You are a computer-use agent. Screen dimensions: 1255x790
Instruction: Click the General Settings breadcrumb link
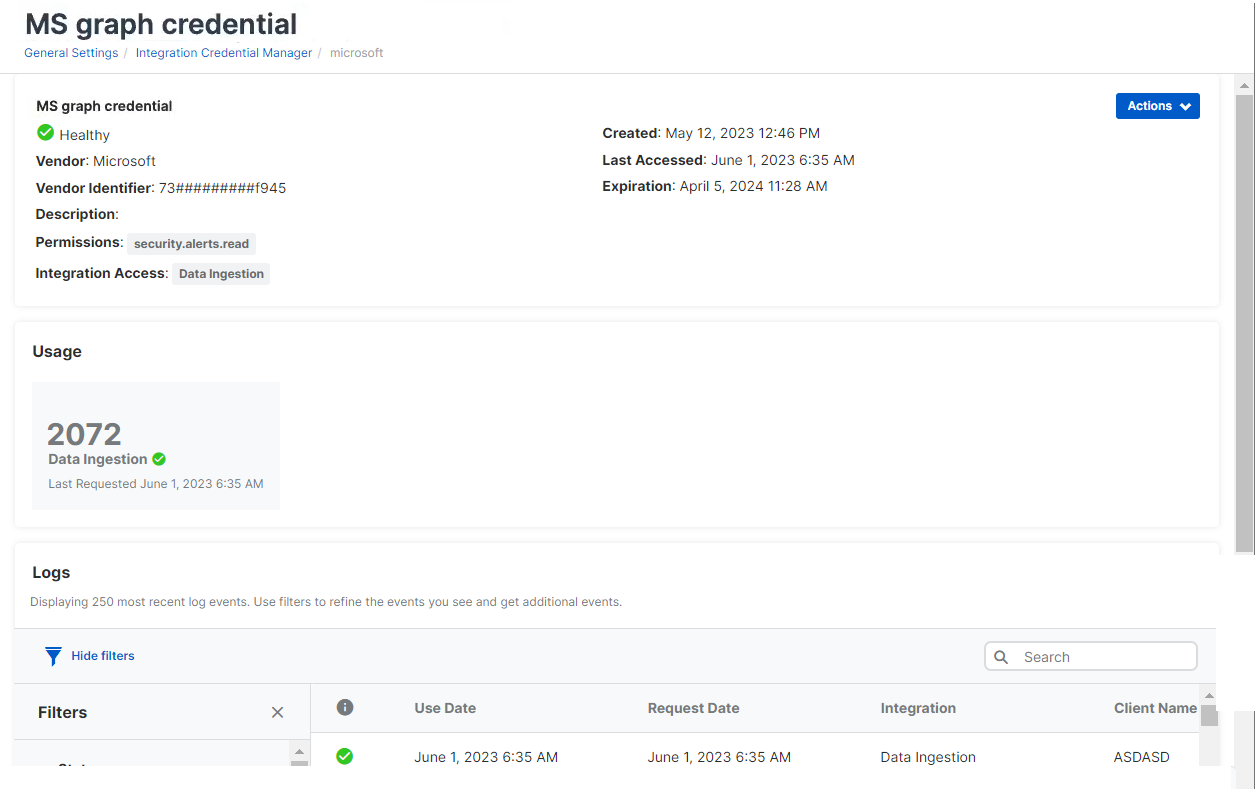(71, 53)
